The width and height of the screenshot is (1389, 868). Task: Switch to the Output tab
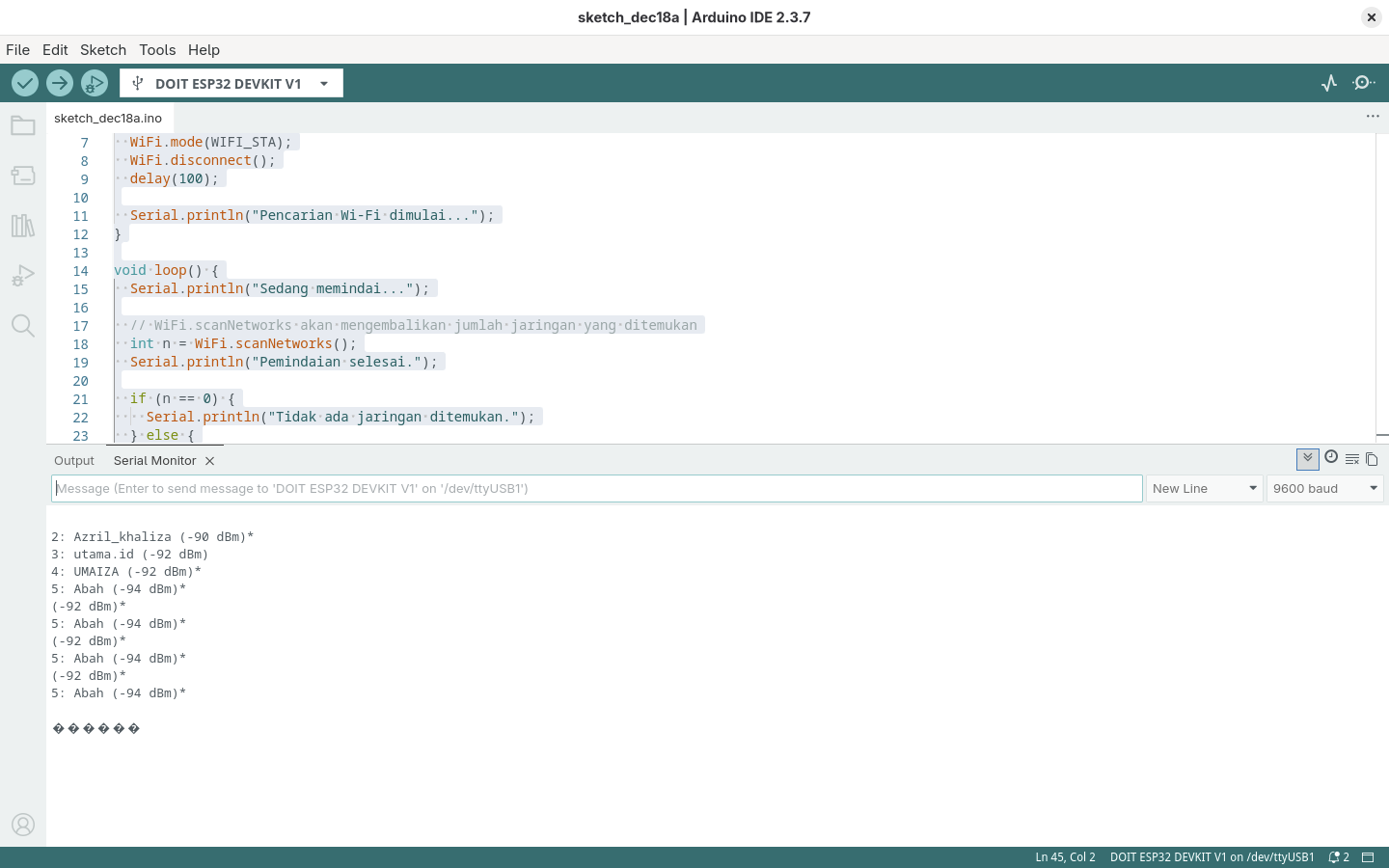[74, 461]
